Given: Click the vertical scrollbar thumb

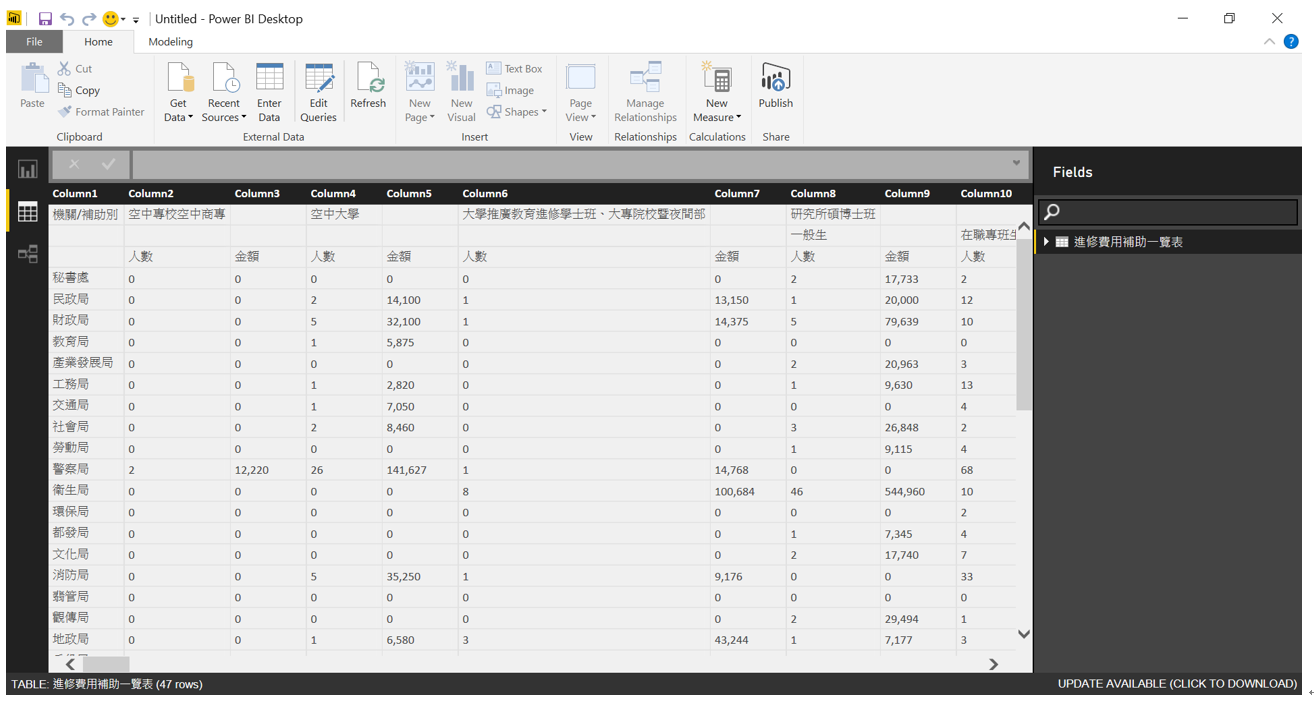Looking at the screenshot, I should (x=1024, y=322).
